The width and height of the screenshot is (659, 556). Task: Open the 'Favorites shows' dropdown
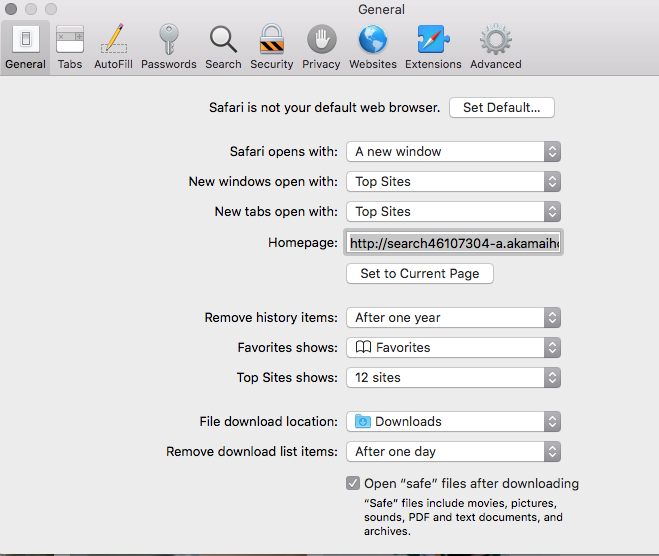tap(453, 348)
